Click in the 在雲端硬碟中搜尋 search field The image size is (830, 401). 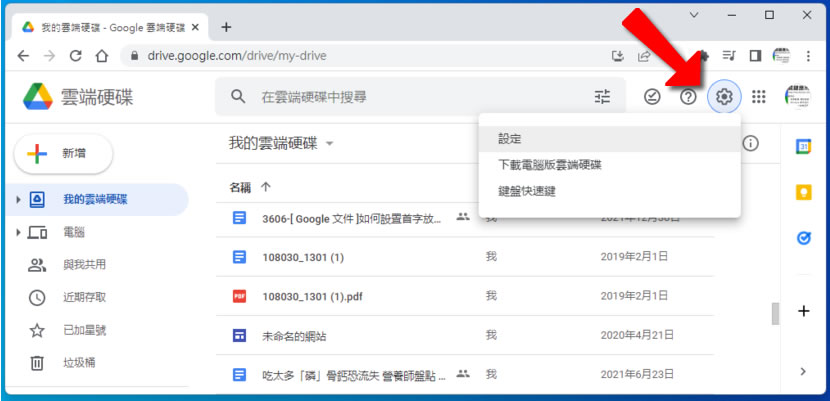point(418,97)
